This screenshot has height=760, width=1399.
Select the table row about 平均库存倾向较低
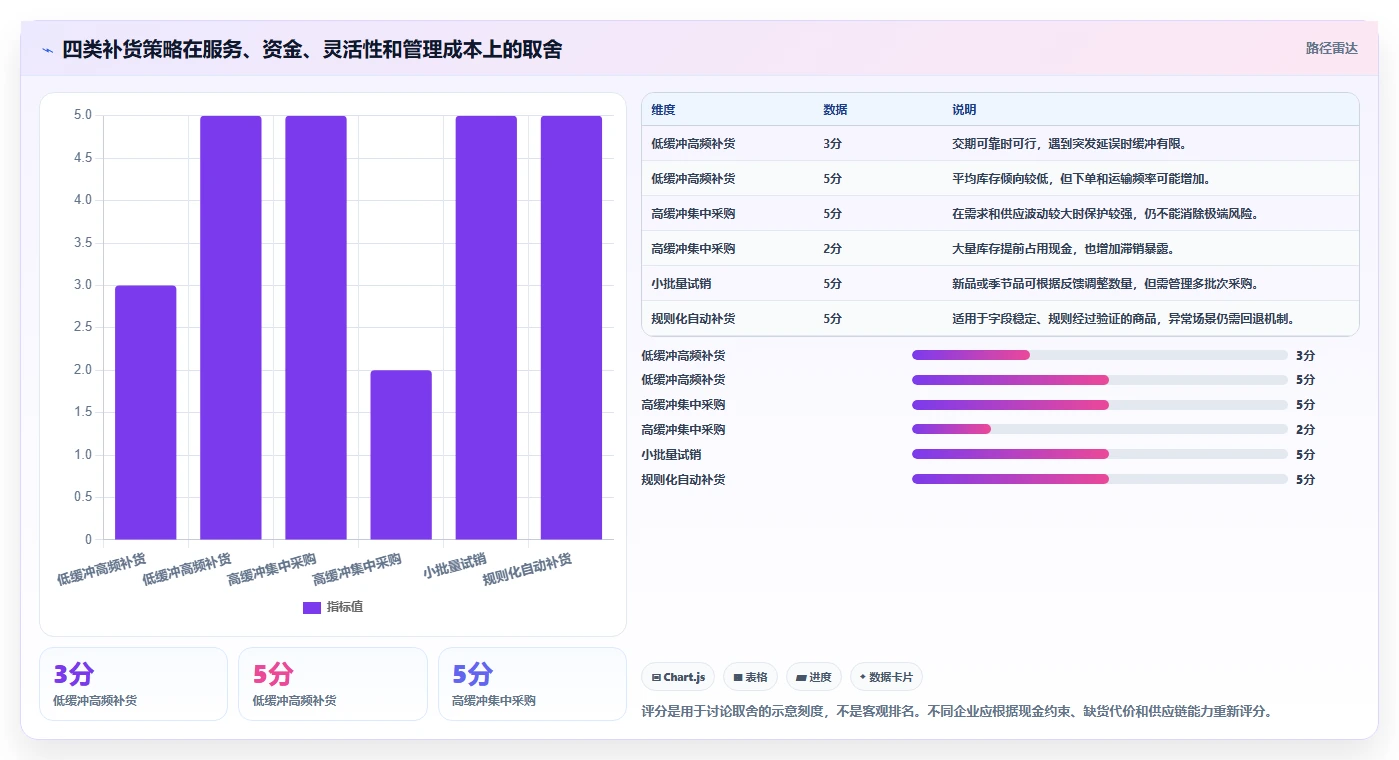tap(1000, 179)
